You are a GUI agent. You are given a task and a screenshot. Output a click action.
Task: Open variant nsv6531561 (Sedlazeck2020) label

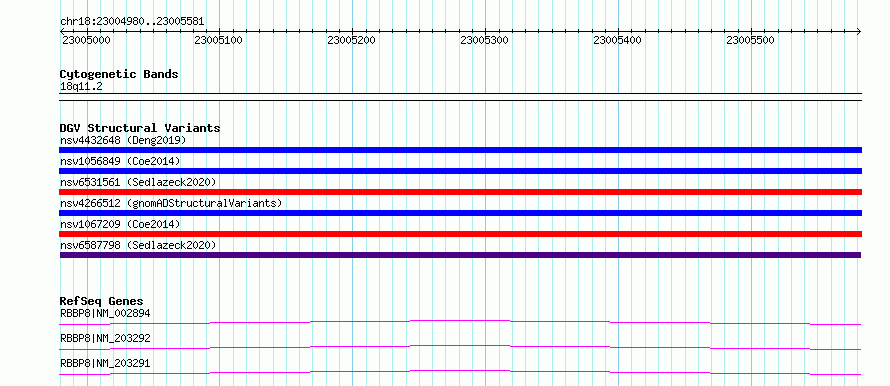[138, 182]
